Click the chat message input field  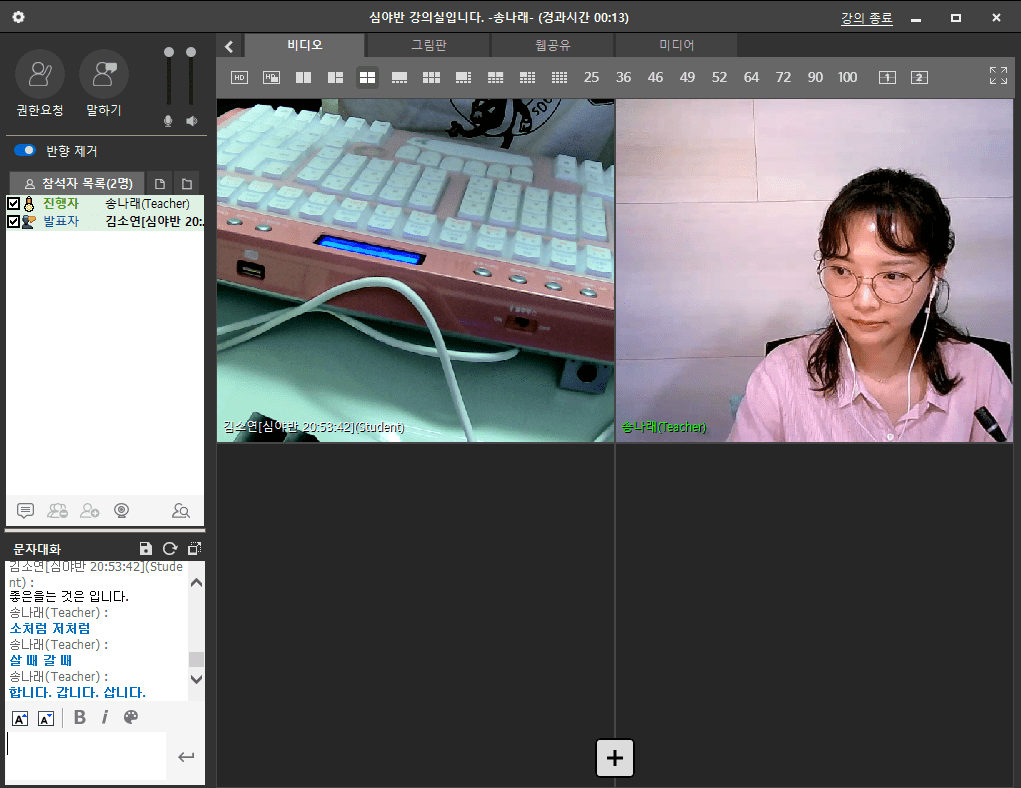click(x=86, y=756)
